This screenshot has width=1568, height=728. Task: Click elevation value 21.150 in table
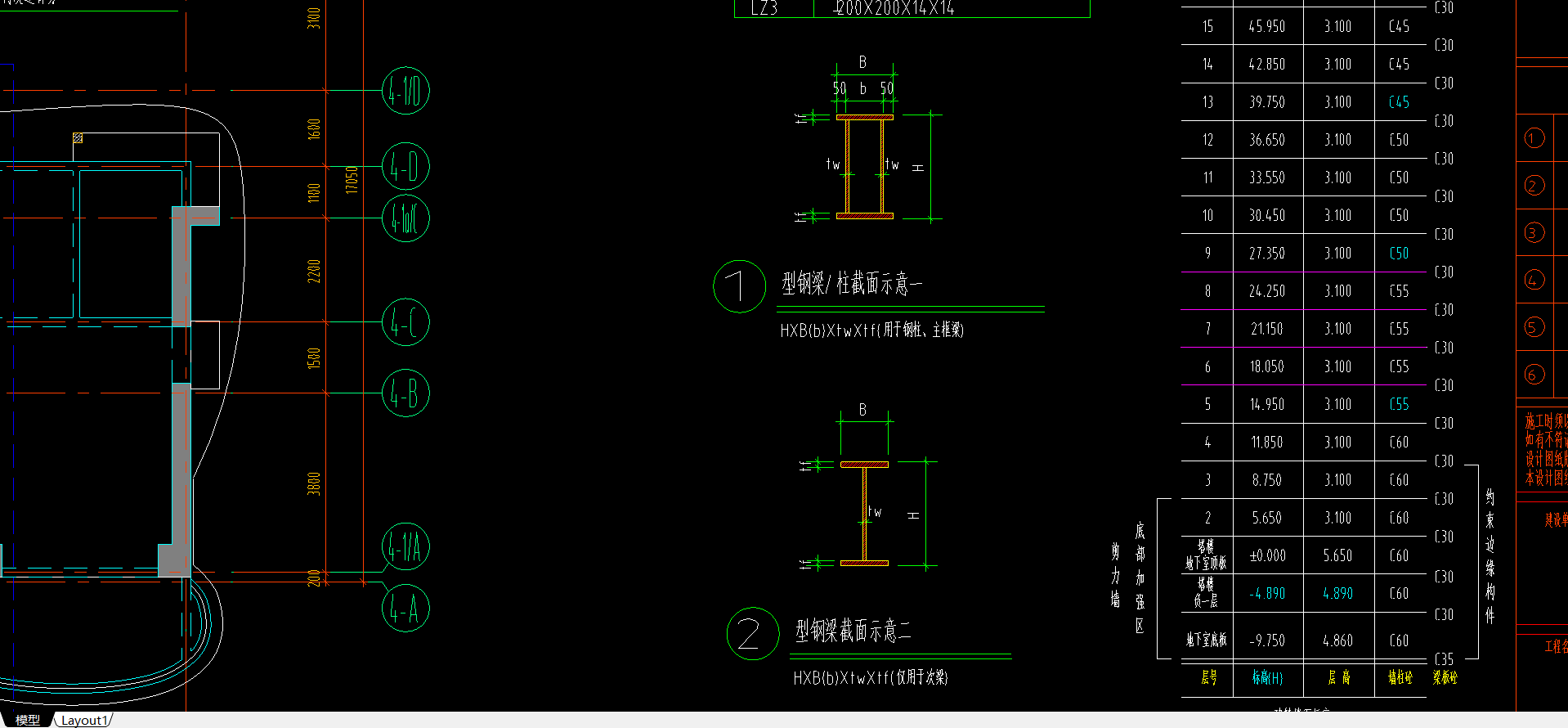coord(1266,329)
